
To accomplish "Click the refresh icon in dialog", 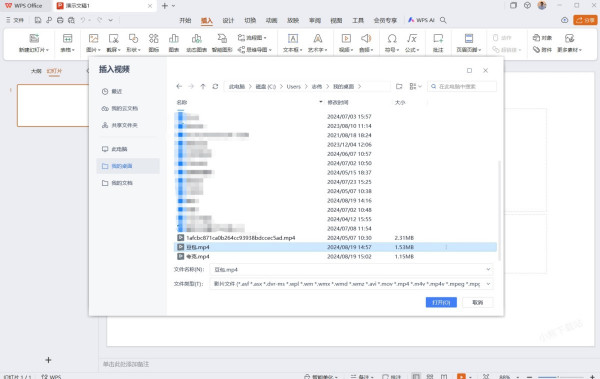I will click(x=215, y=87).
